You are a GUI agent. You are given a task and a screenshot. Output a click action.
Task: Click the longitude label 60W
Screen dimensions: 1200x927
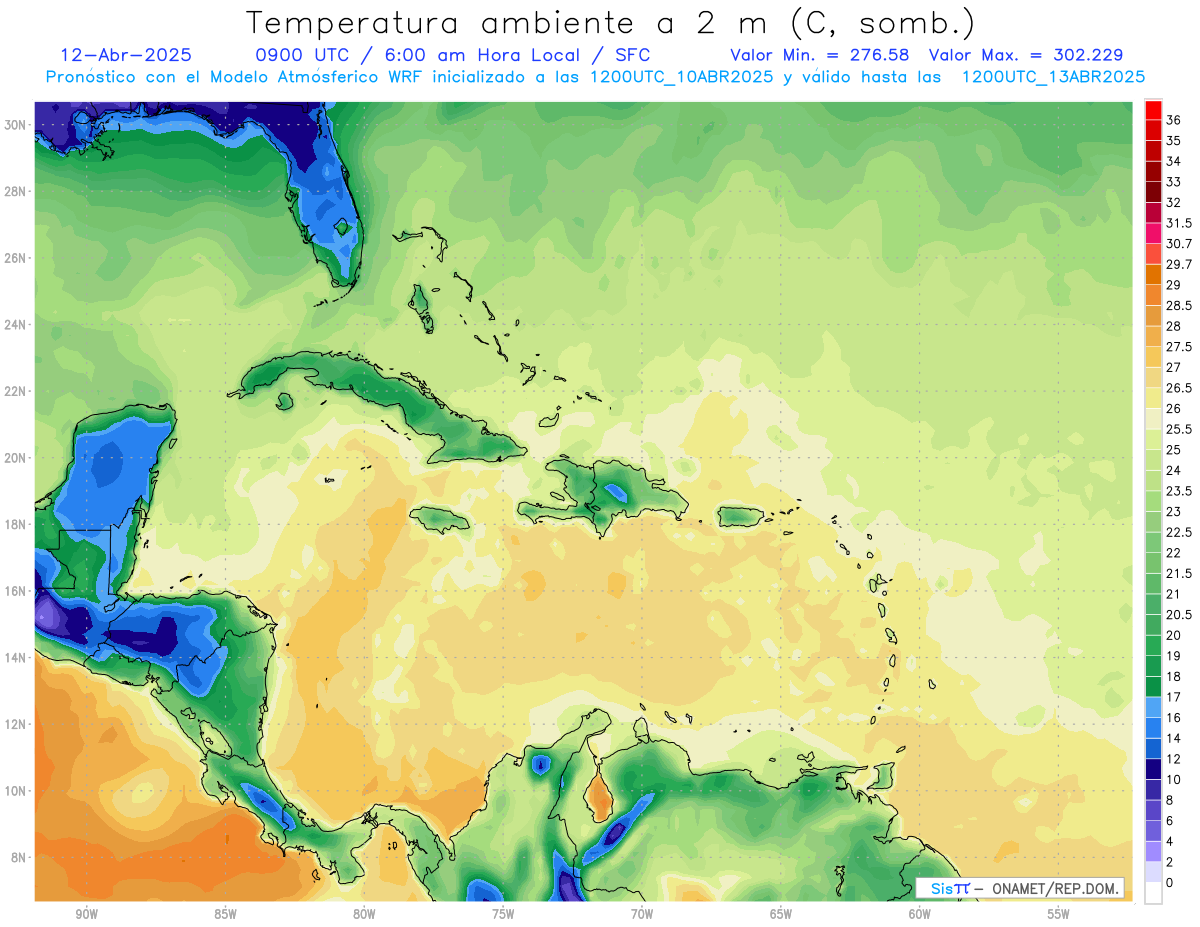[920, 915]
